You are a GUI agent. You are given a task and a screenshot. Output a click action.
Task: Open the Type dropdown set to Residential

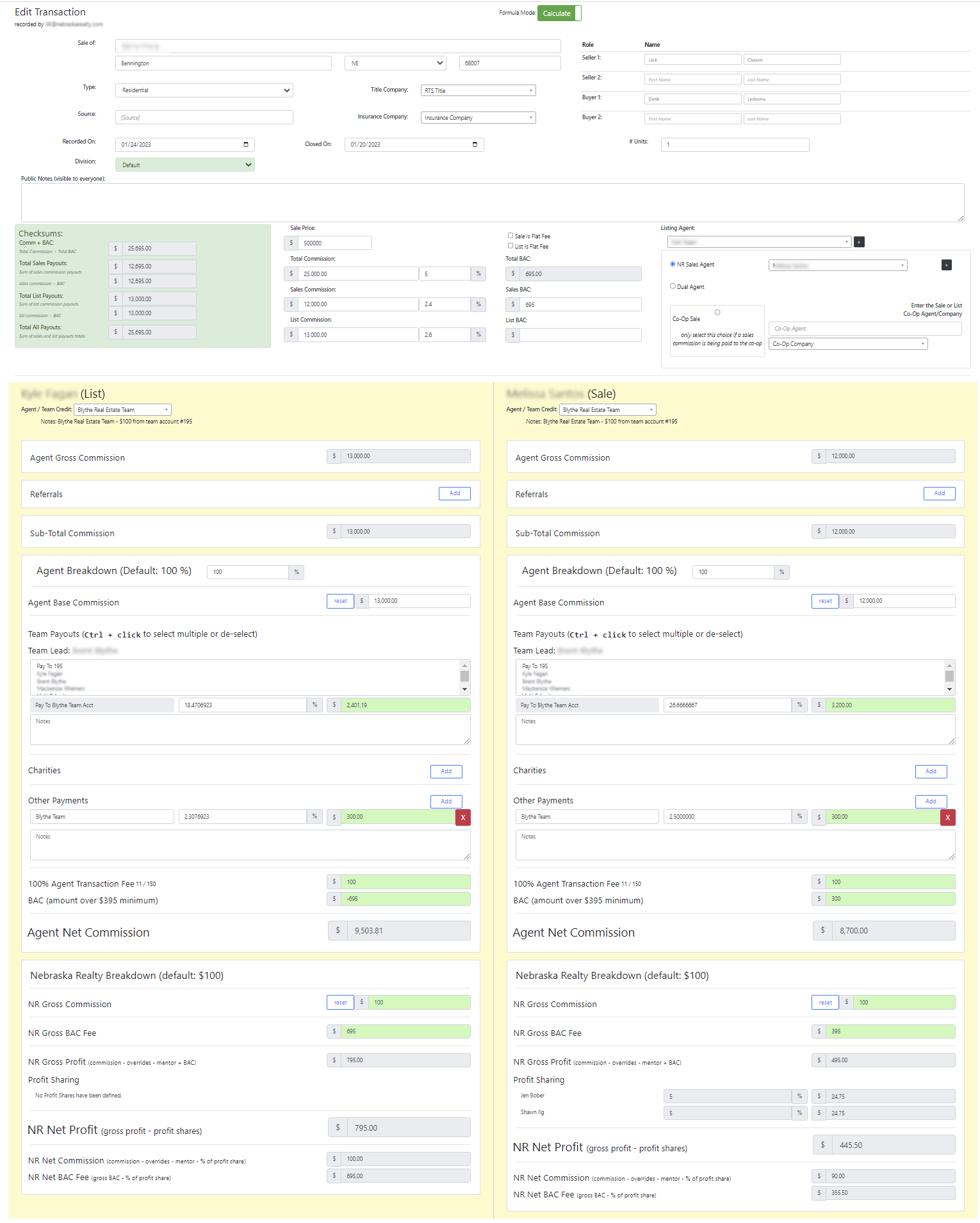point(204,90)
